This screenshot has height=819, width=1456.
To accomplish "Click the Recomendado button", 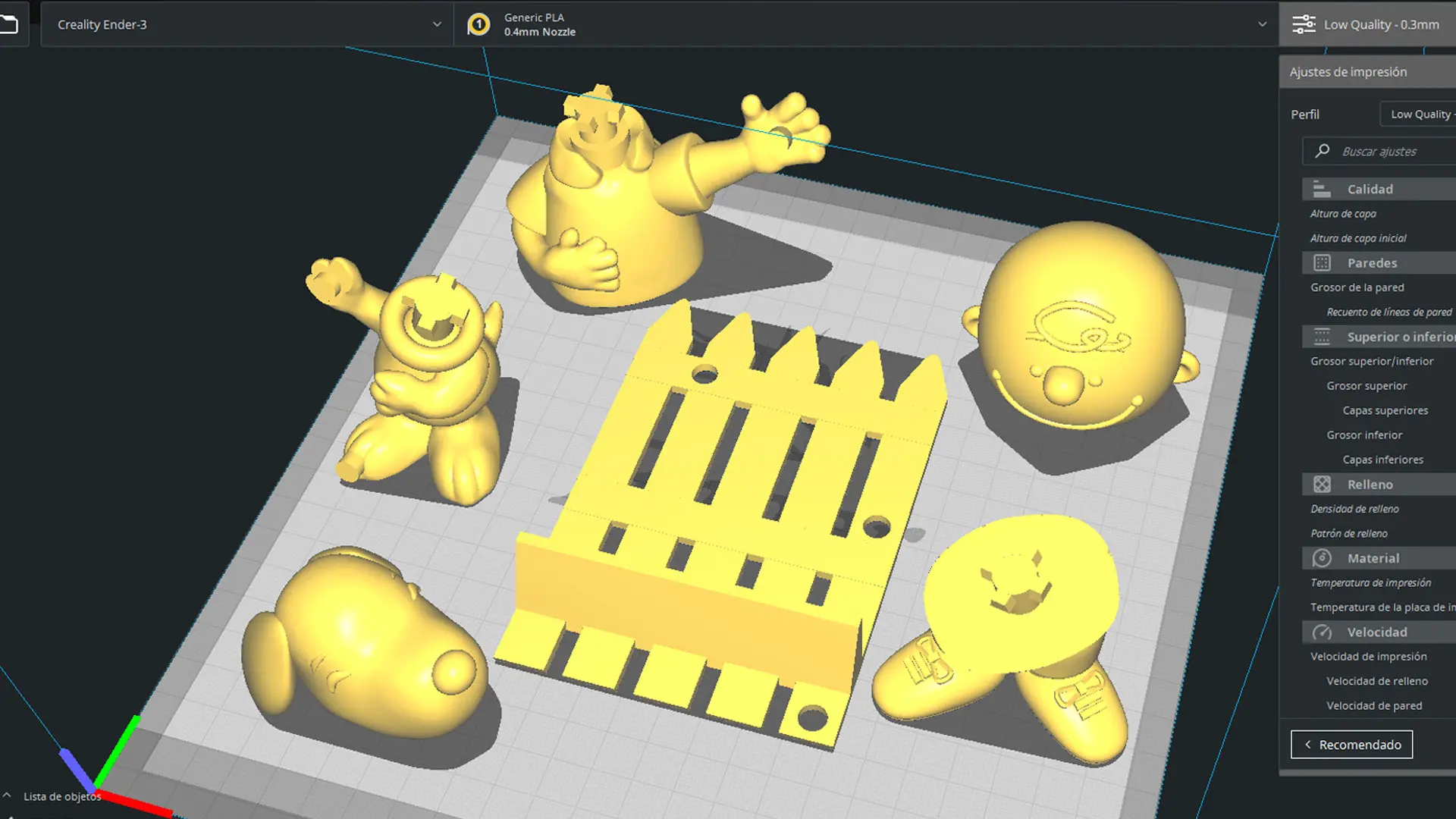I will 1352,745.
